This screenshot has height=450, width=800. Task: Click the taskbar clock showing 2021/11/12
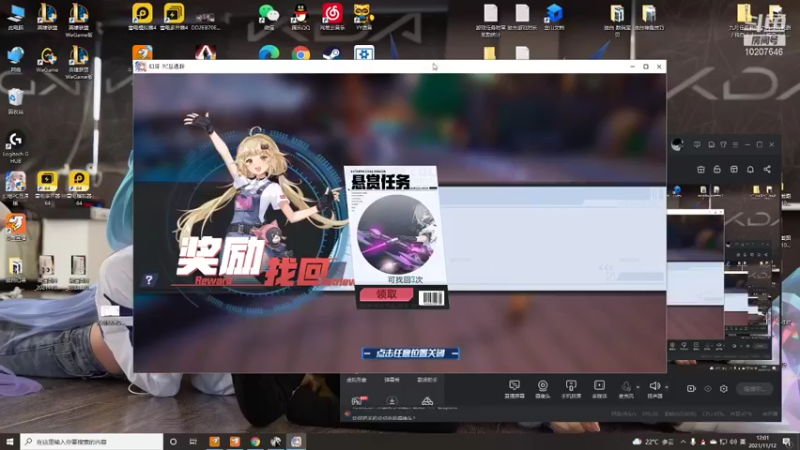tap(762, 441)
